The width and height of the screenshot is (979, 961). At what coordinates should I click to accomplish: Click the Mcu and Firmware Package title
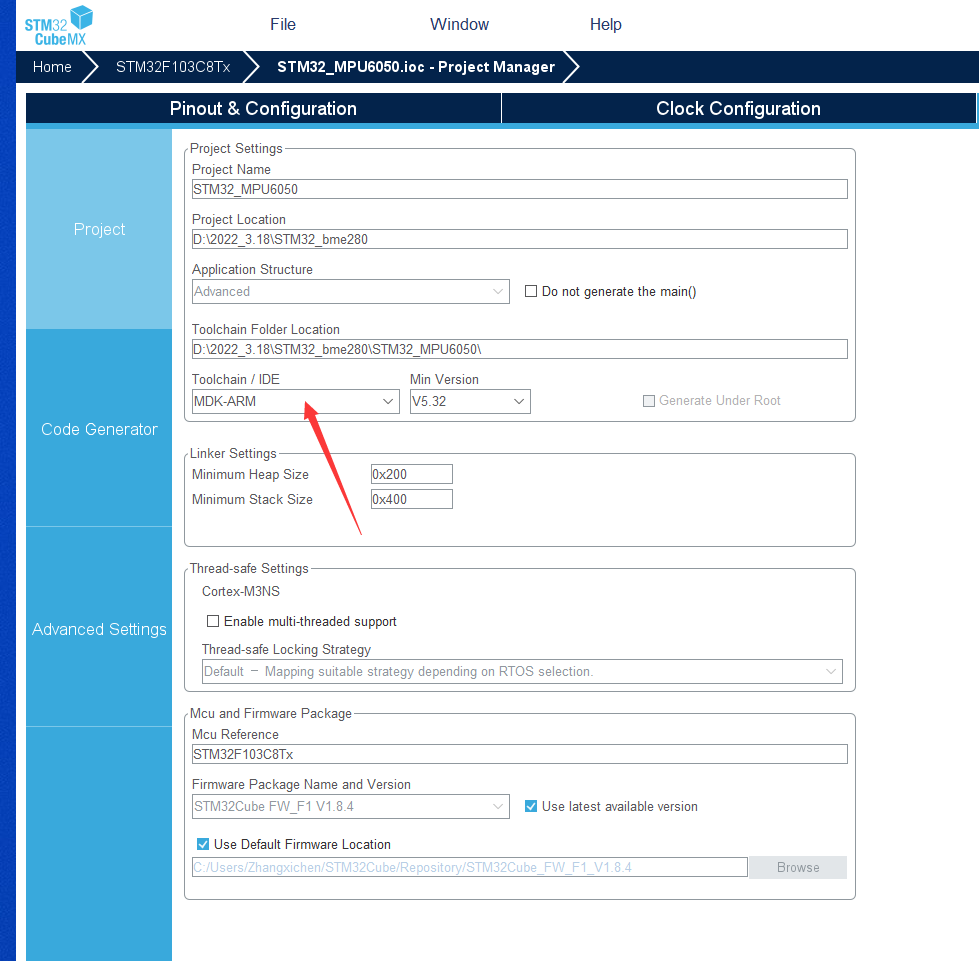click(x=270, y=713)
